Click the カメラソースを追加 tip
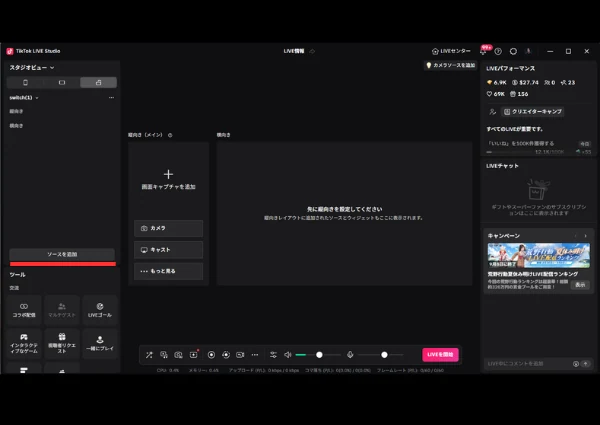This screenshot has width=600, height=425. tap(450, 65)
